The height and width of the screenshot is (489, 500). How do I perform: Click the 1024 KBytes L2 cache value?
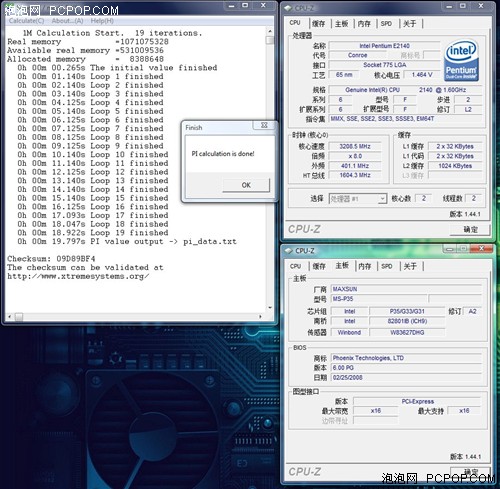tap(455, 166)
